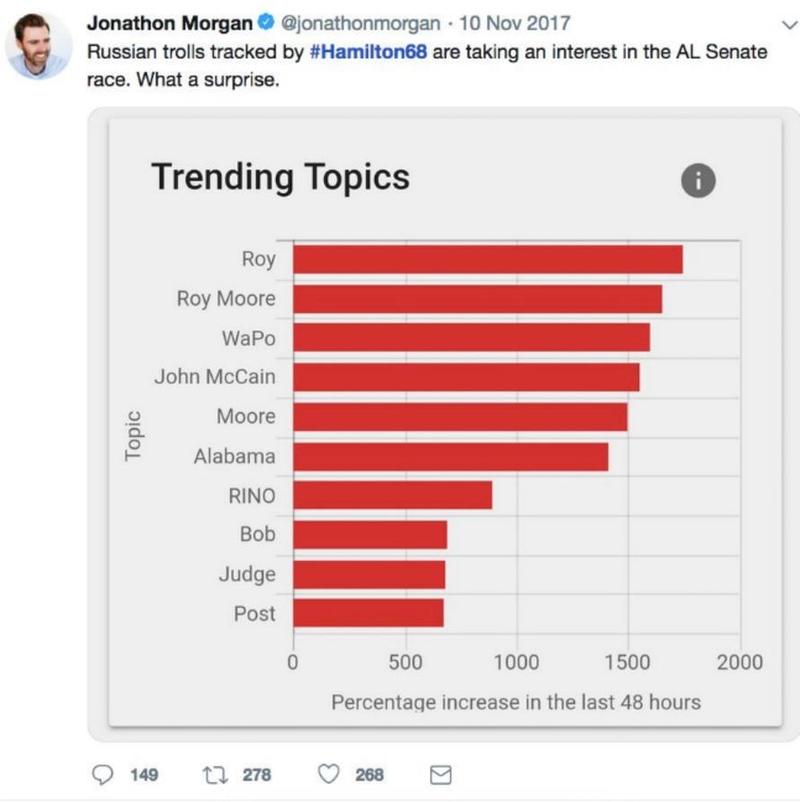800x802 pixels.
Task: Click the retweet arrows icon
Action: [215, 775]
